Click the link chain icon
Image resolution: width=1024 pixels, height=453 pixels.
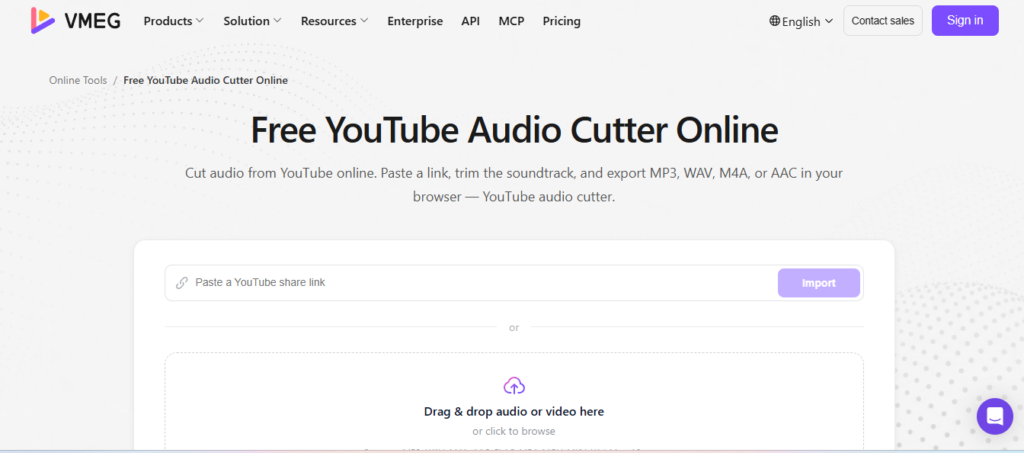182,283
